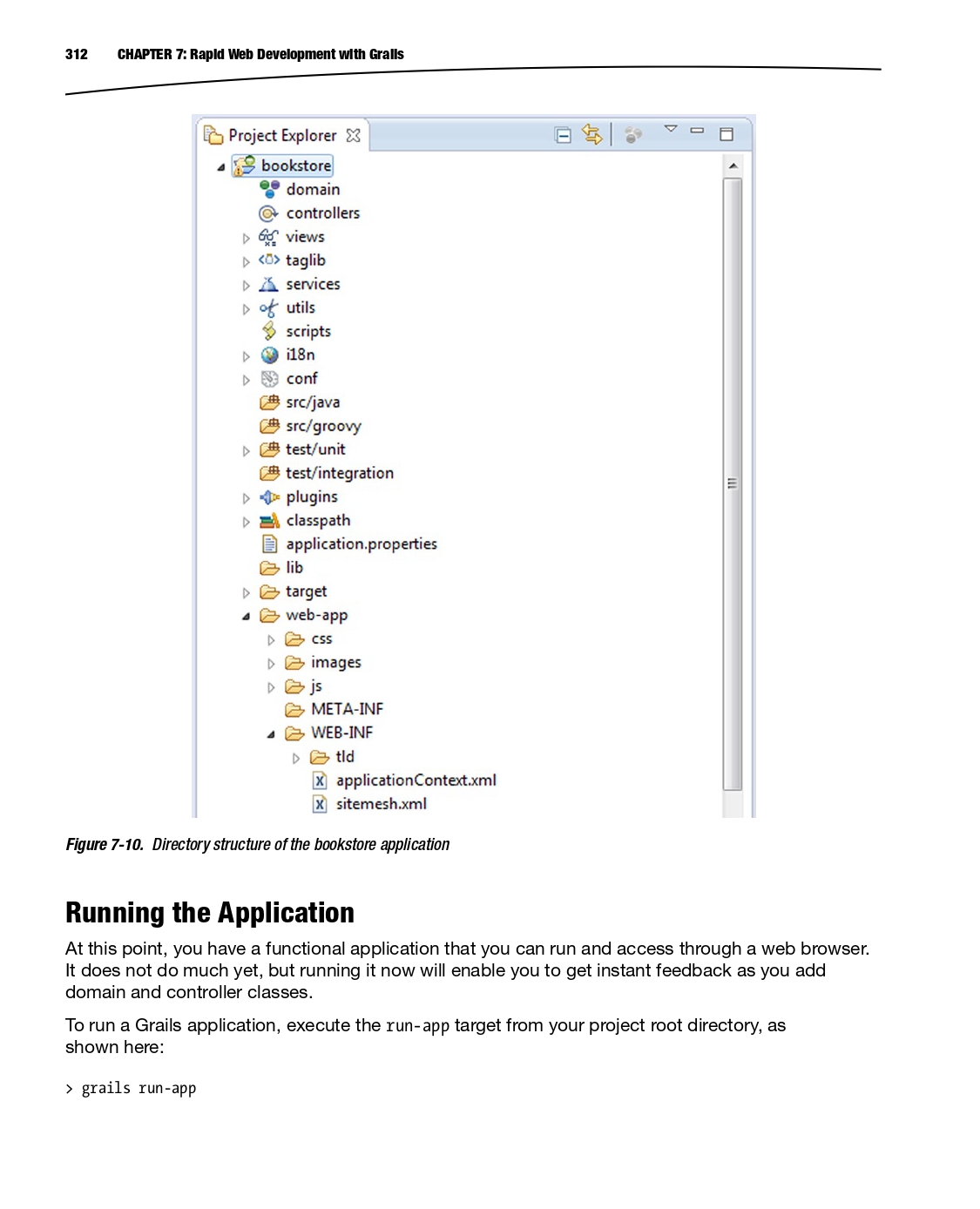Expand the test/unit node
980x1209 pixels.
pyautogui.click(x=246, y=451)
